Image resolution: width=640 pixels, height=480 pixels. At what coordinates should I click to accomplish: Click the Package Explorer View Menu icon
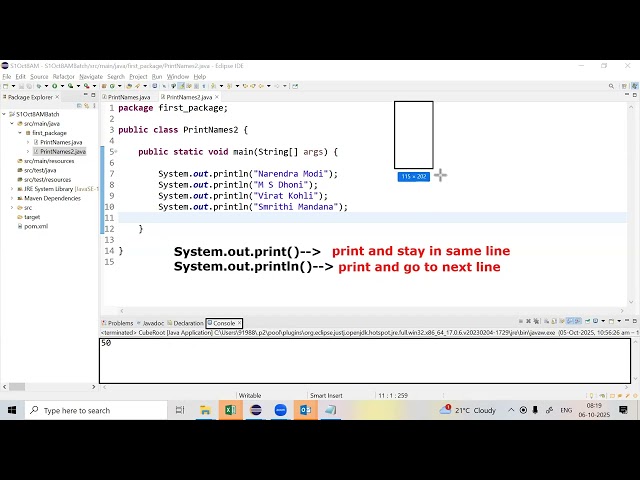[94, 105]
